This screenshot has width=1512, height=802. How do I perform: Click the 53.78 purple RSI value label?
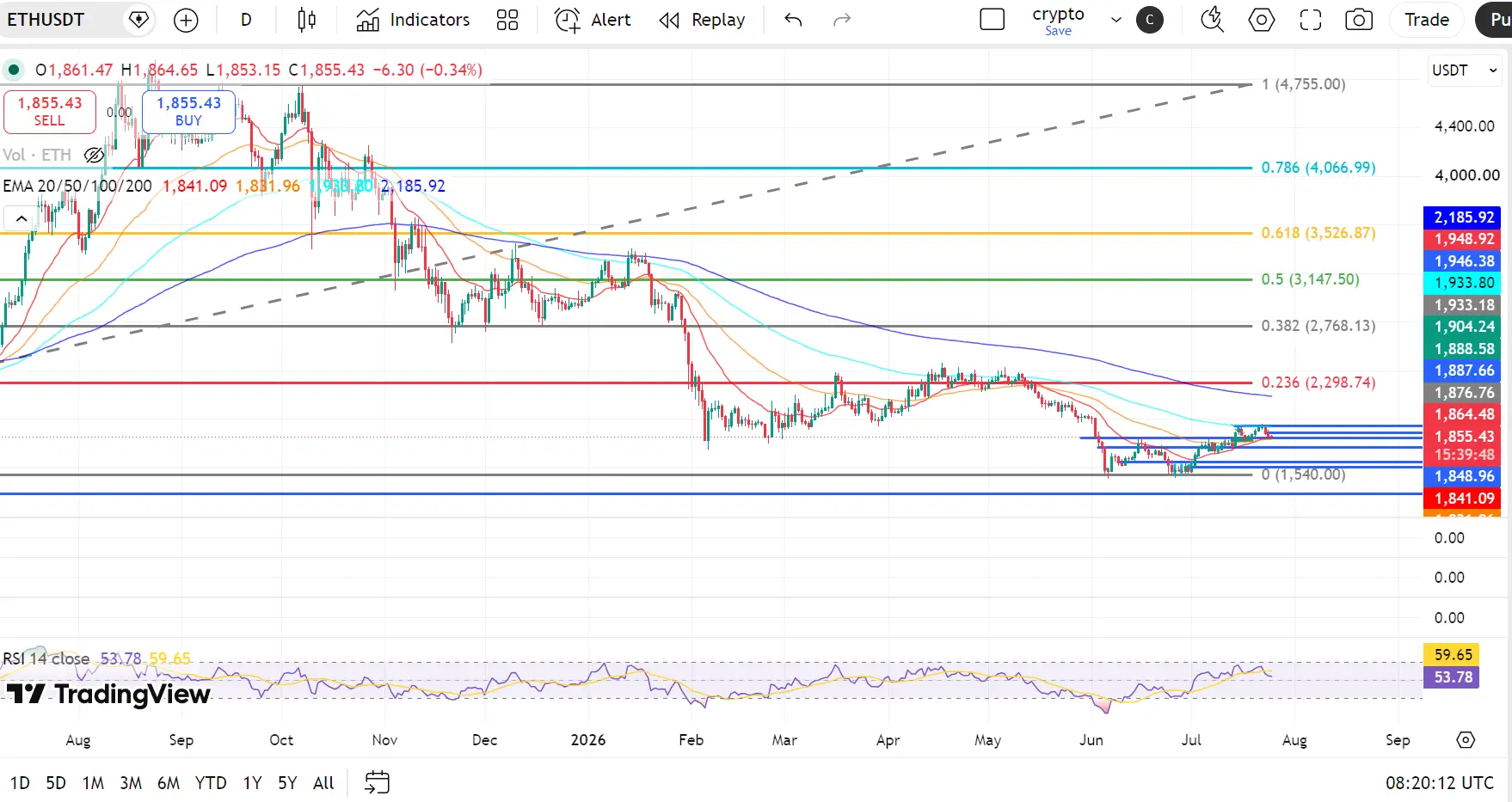(x=1453, y=677)
